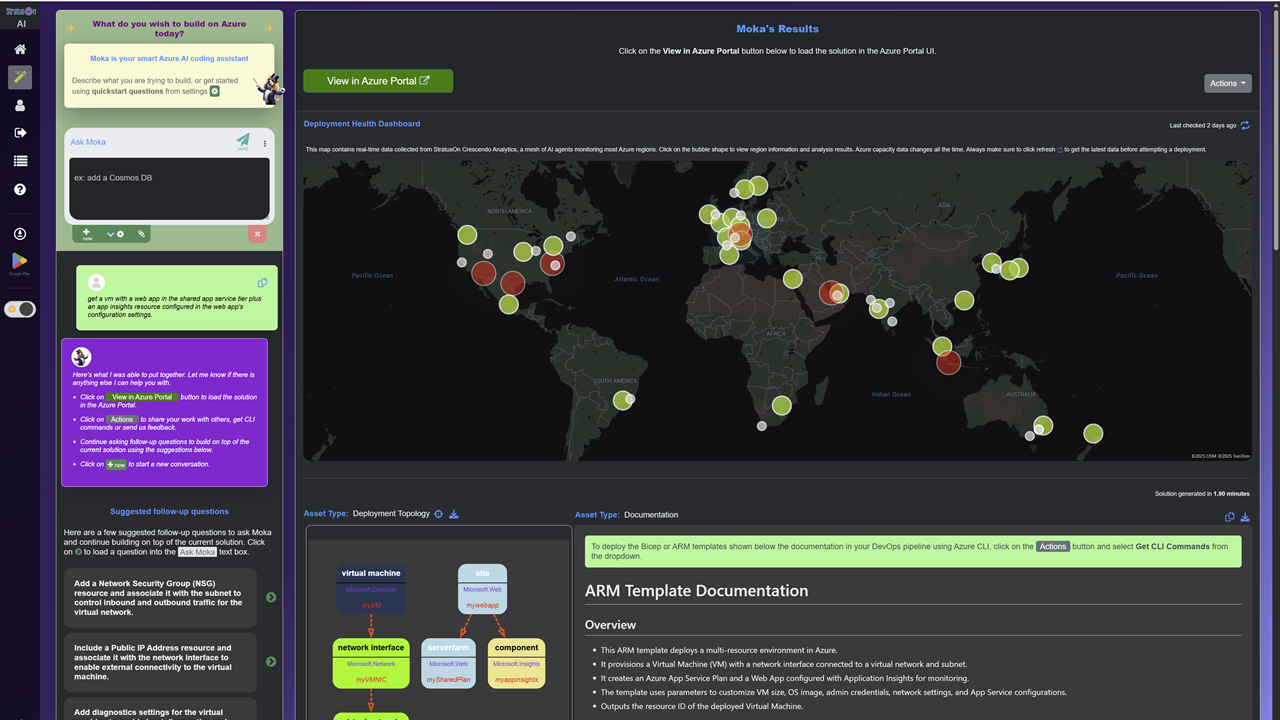Open the help question-mark icon
1280x720 pixels.
[x=20, y=189]
